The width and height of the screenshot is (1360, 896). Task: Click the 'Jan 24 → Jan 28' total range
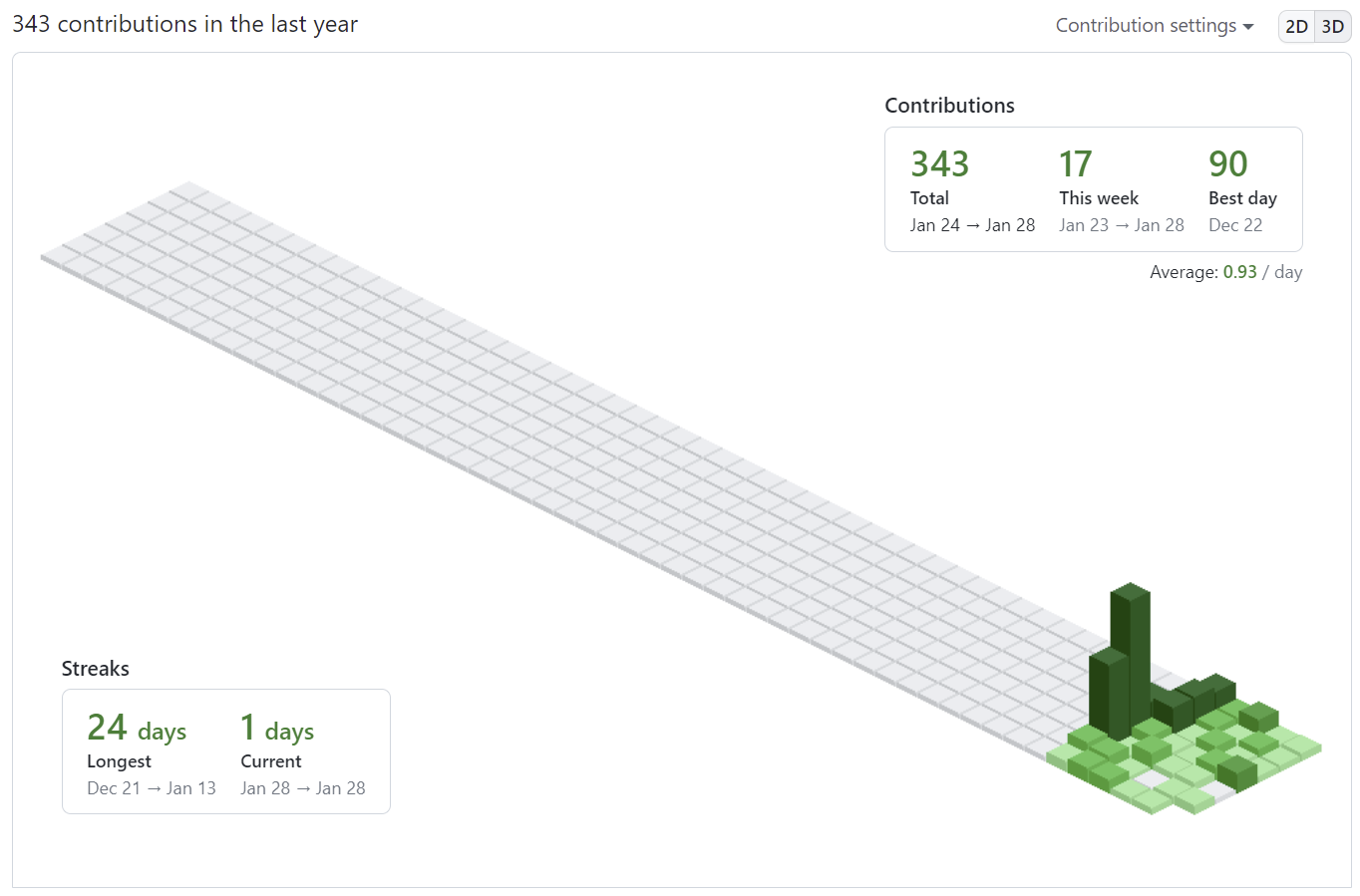[x=972, y=225]
